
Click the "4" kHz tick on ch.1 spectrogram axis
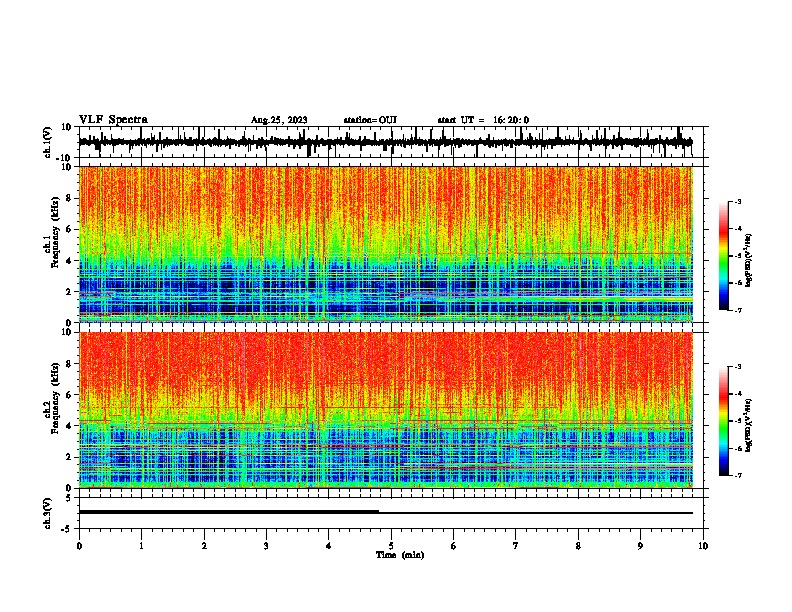tap(70, 261)
